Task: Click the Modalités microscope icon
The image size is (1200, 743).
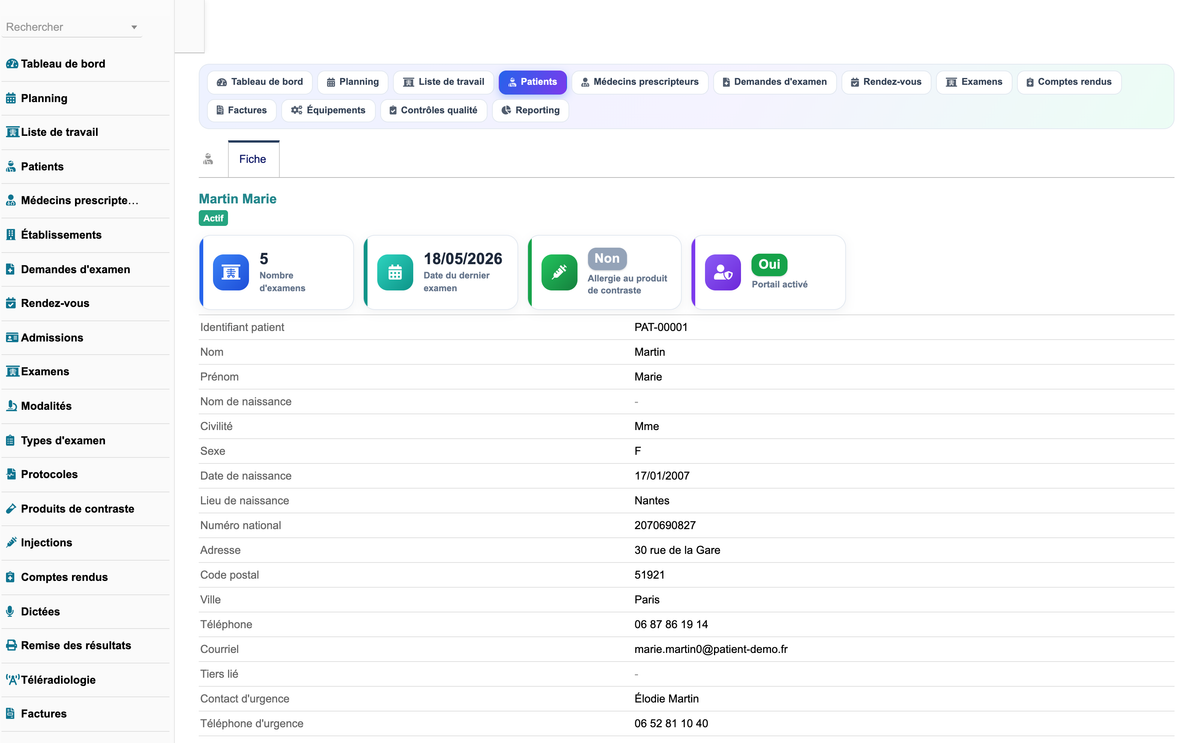Action: pyautogui.click(x=11, y=406)
